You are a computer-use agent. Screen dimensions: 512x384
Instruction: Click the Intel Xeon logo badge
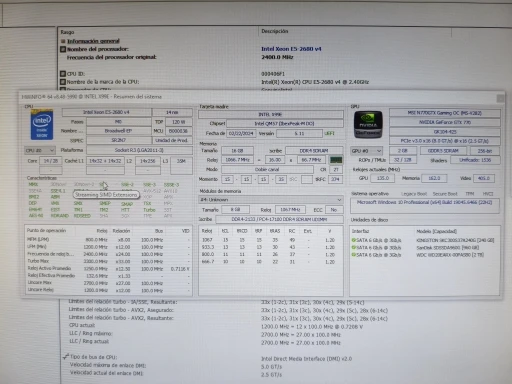[x=42, y=124]
